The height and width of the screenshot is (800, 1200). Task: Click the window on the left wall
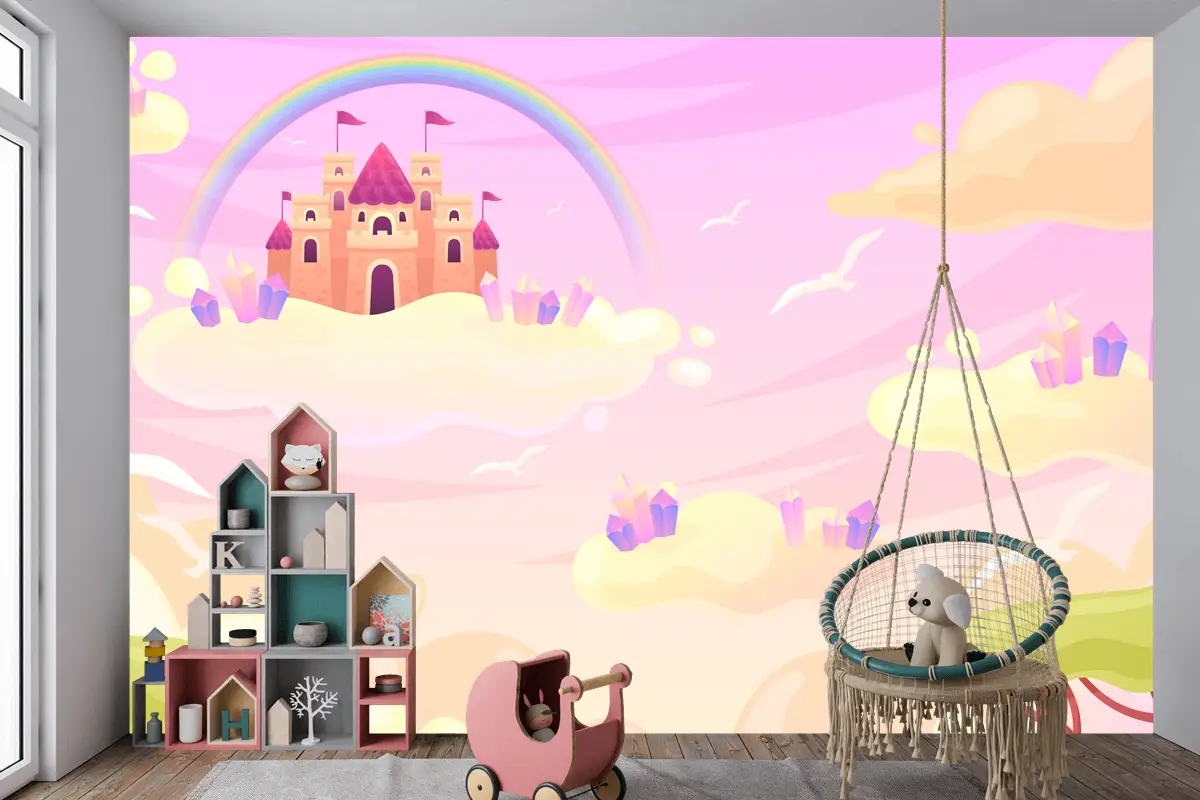click(x=15, y=400)
